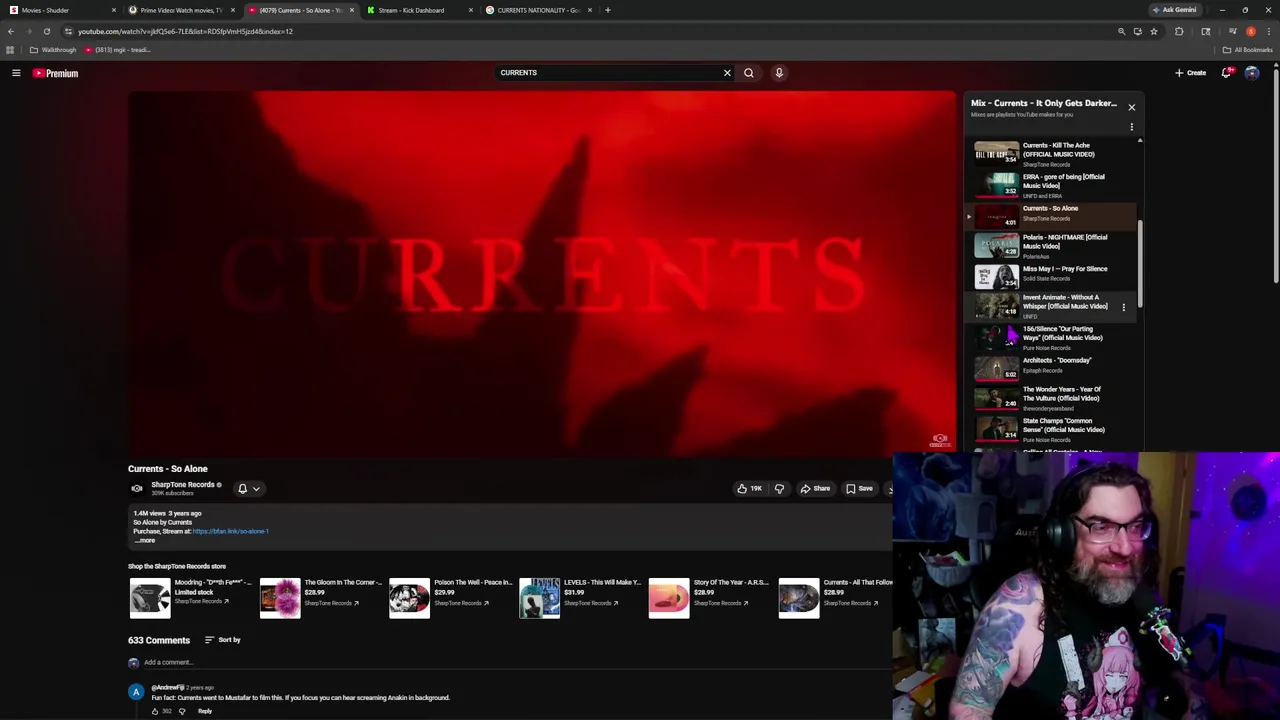
Task: Like the @AndrewFiji comment
Action: 155,711
